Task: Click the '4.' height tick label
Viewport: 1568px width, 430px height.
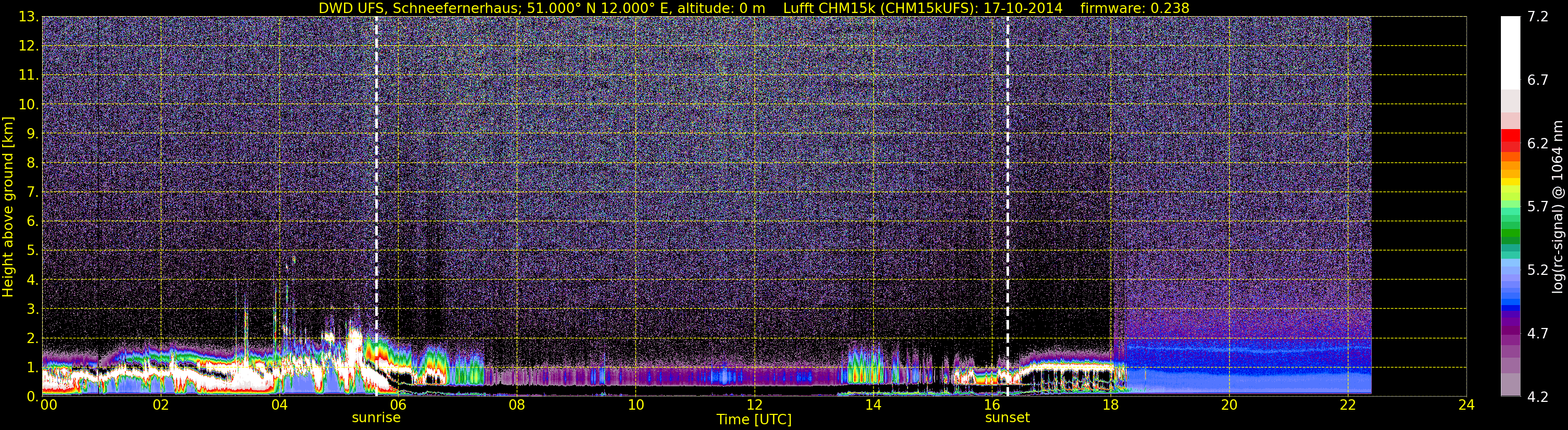Action: pyautogui.click(x=33, y=280)
